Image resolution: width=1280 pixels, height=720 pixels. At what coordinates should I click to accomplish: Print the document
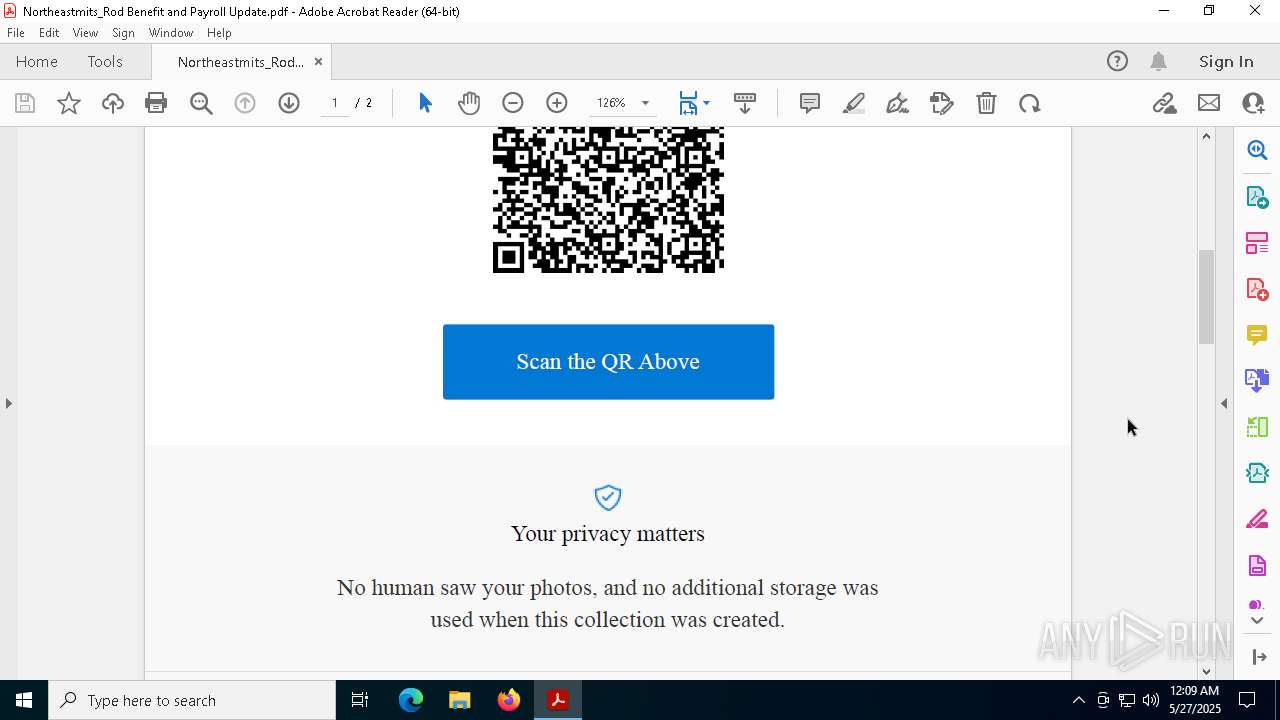(x=156, y=103)
